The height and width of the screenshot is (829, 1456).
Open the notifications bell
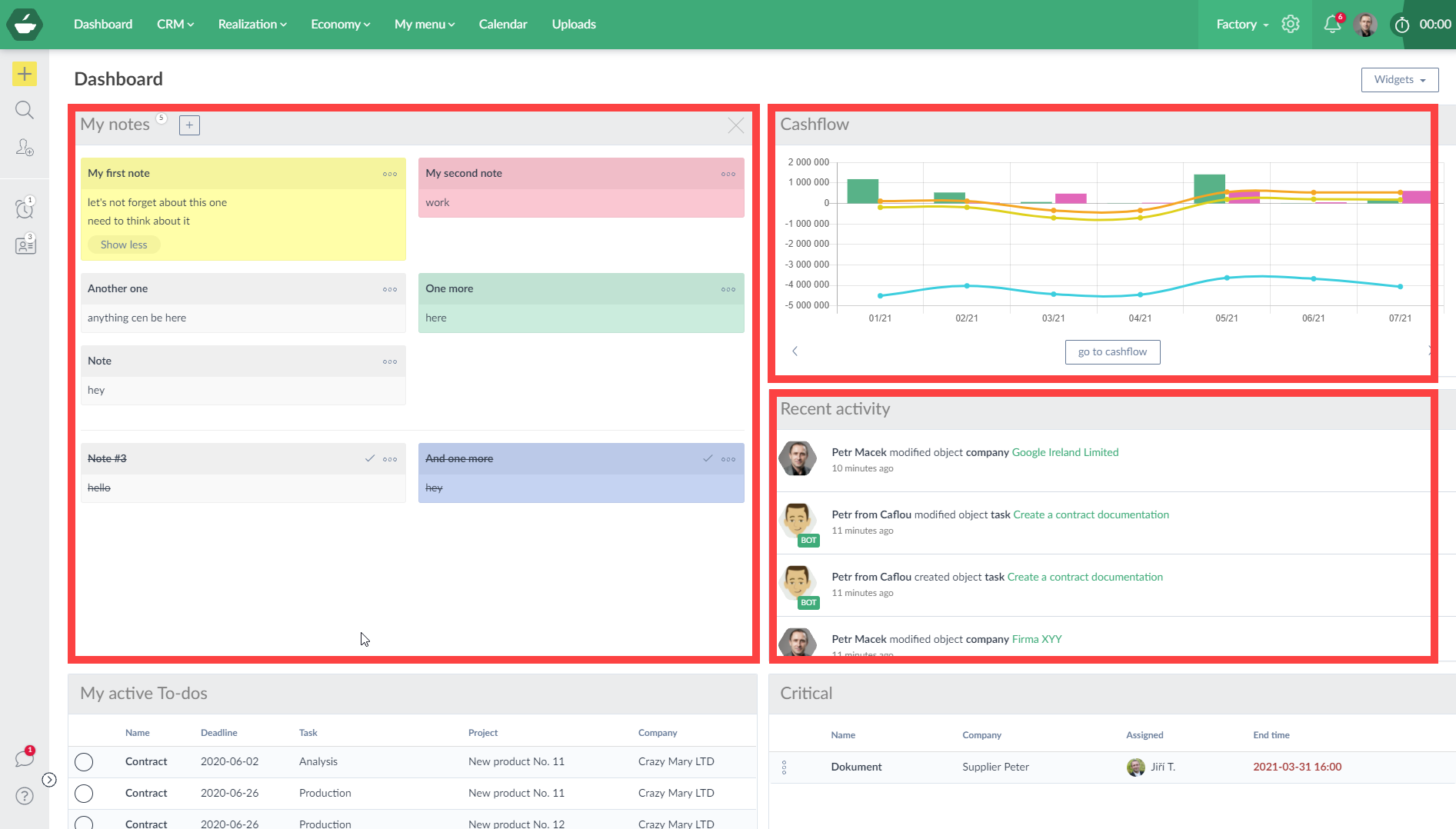(1332, 25)
